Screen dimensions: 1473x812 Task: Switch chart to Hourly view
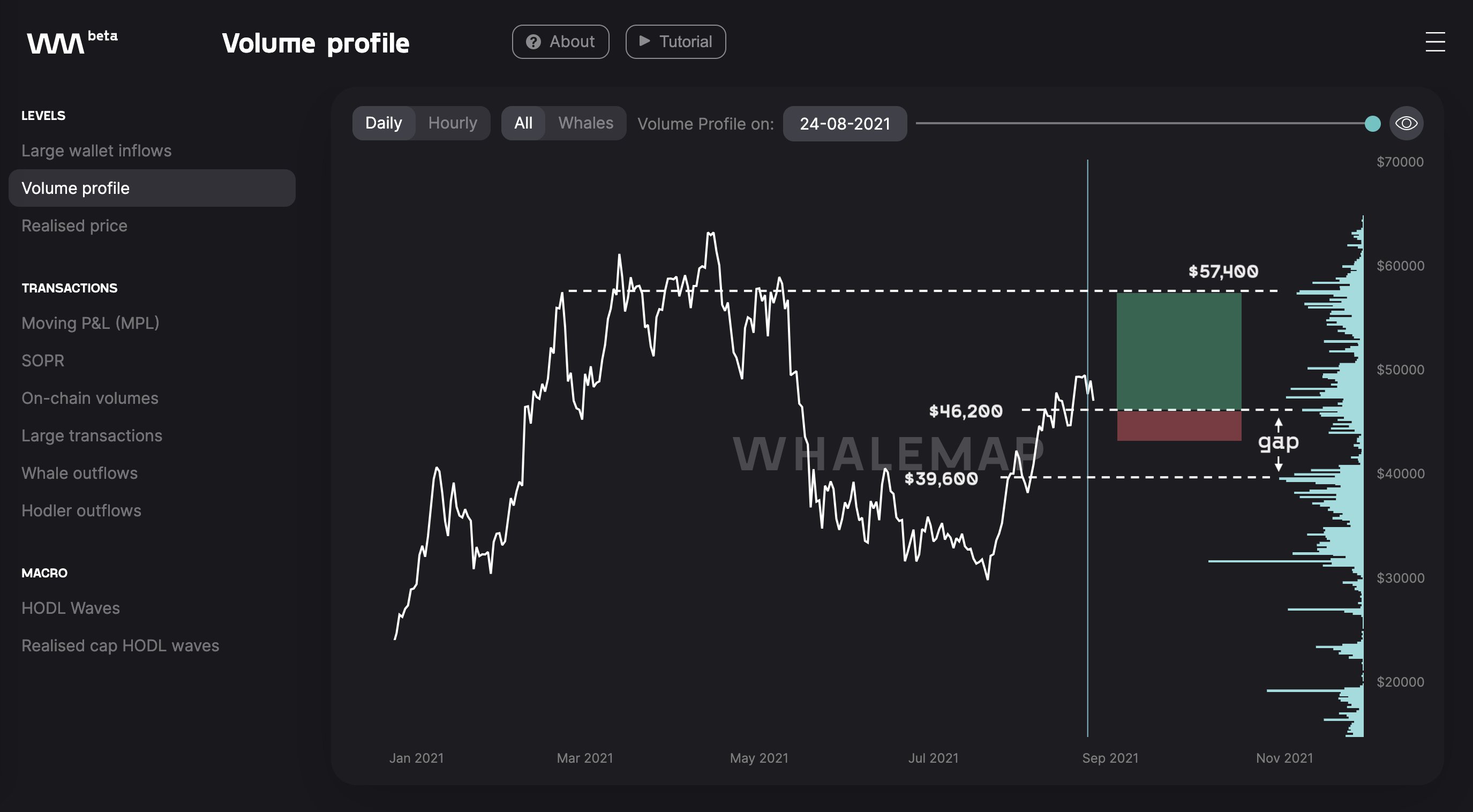(x=452, y=124)
